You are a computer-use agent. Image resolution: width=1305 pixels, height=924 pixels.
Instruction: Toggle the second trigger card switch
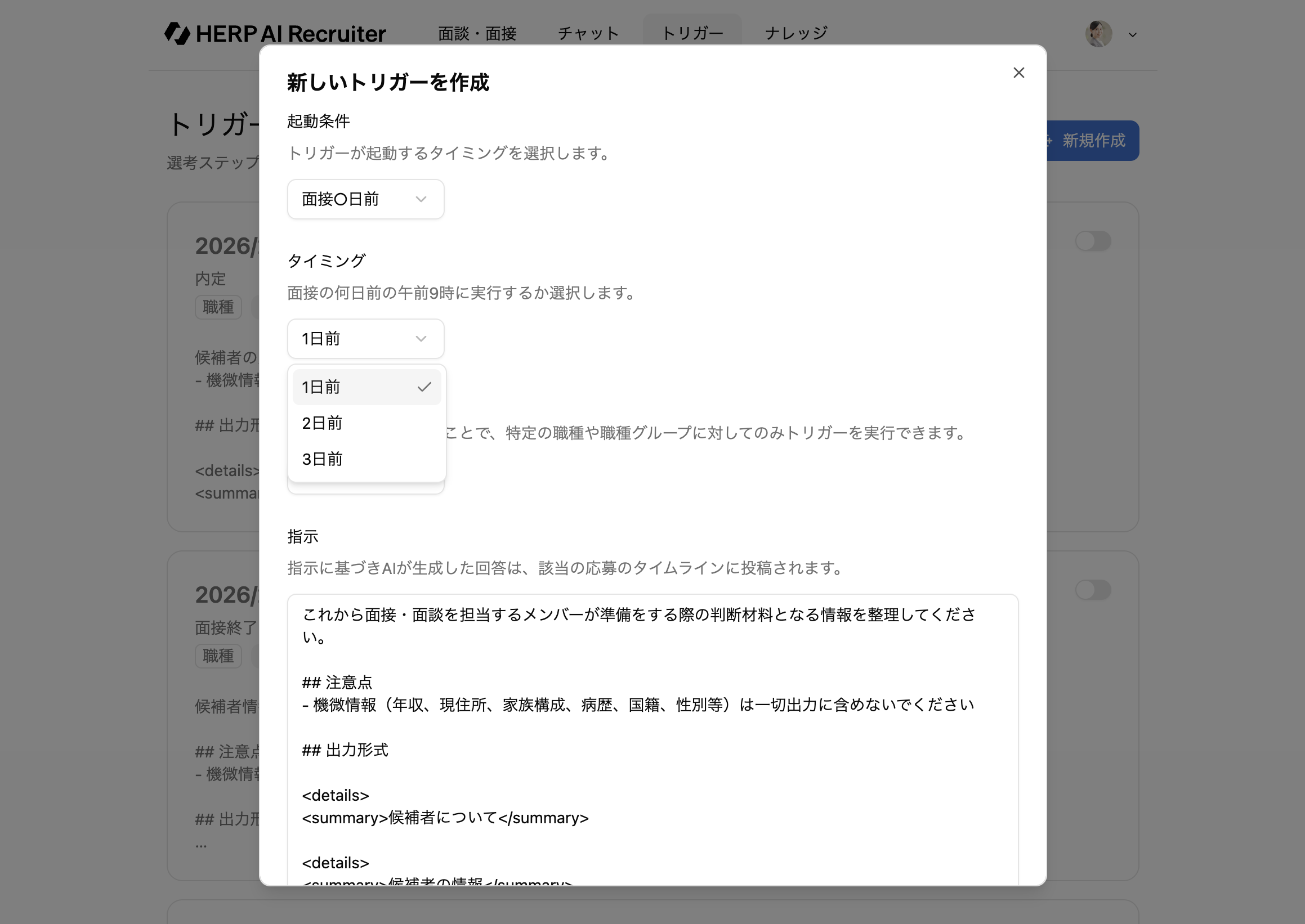pos(1093,590)
